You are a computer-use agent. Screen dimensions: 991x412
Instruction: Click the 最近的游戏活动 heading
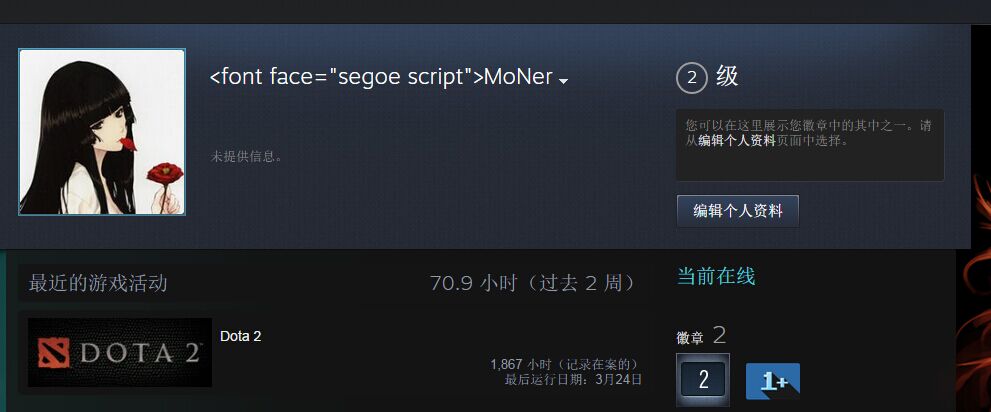point(98,283)
